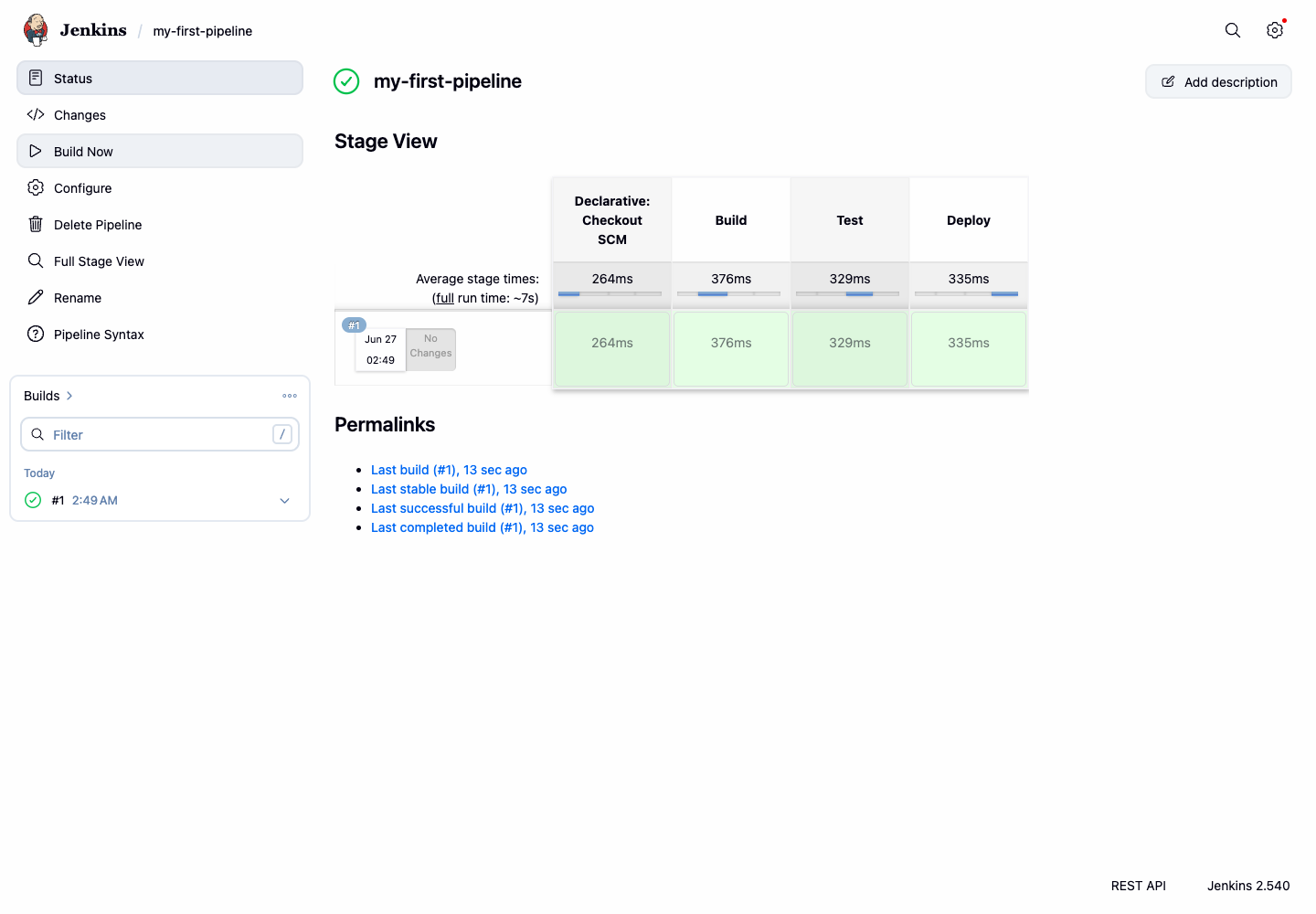Click the Jun 27 02:49 build date box

pos(380,349)
